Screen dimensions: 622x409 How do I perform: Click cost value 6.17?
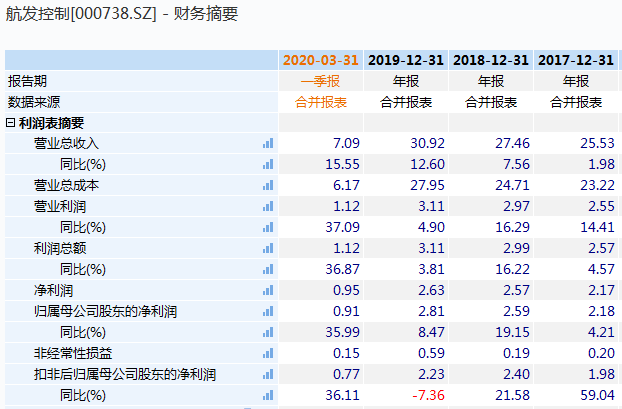point(346,185)
